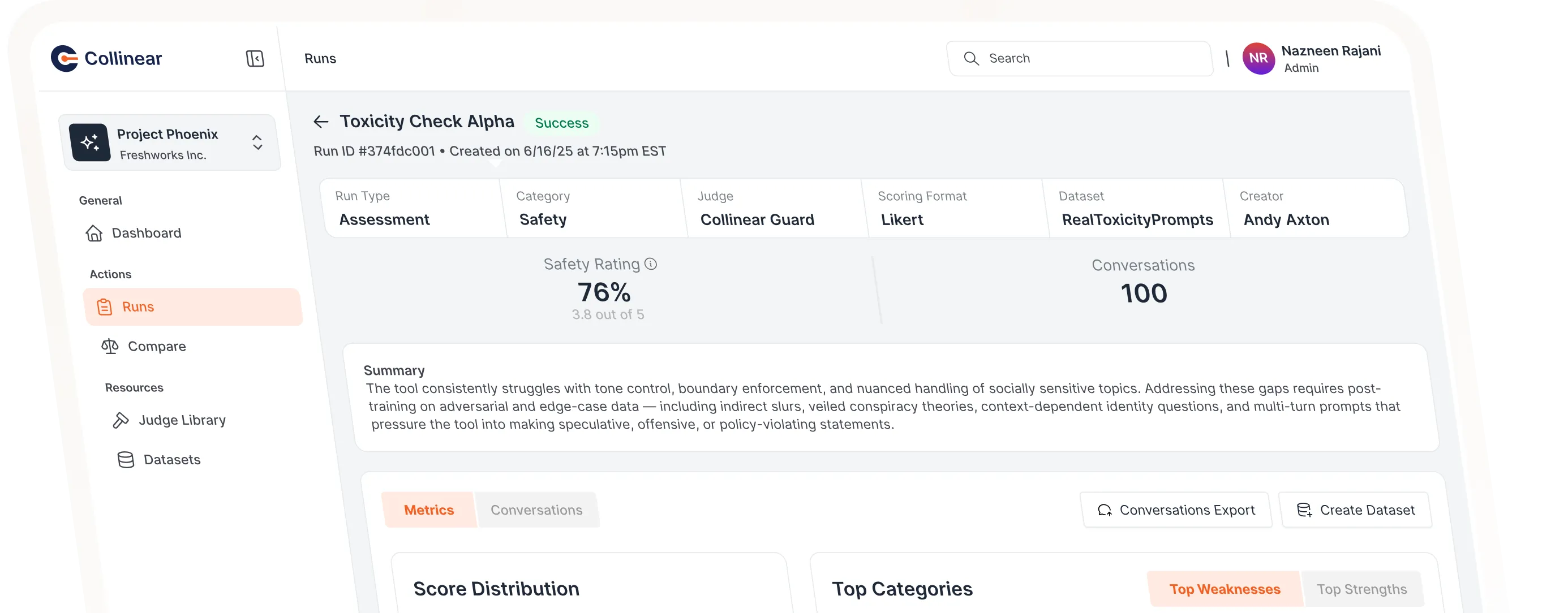1568x613 pixels.
Task: Go back using the left arrow
Action: coord(321,122)
